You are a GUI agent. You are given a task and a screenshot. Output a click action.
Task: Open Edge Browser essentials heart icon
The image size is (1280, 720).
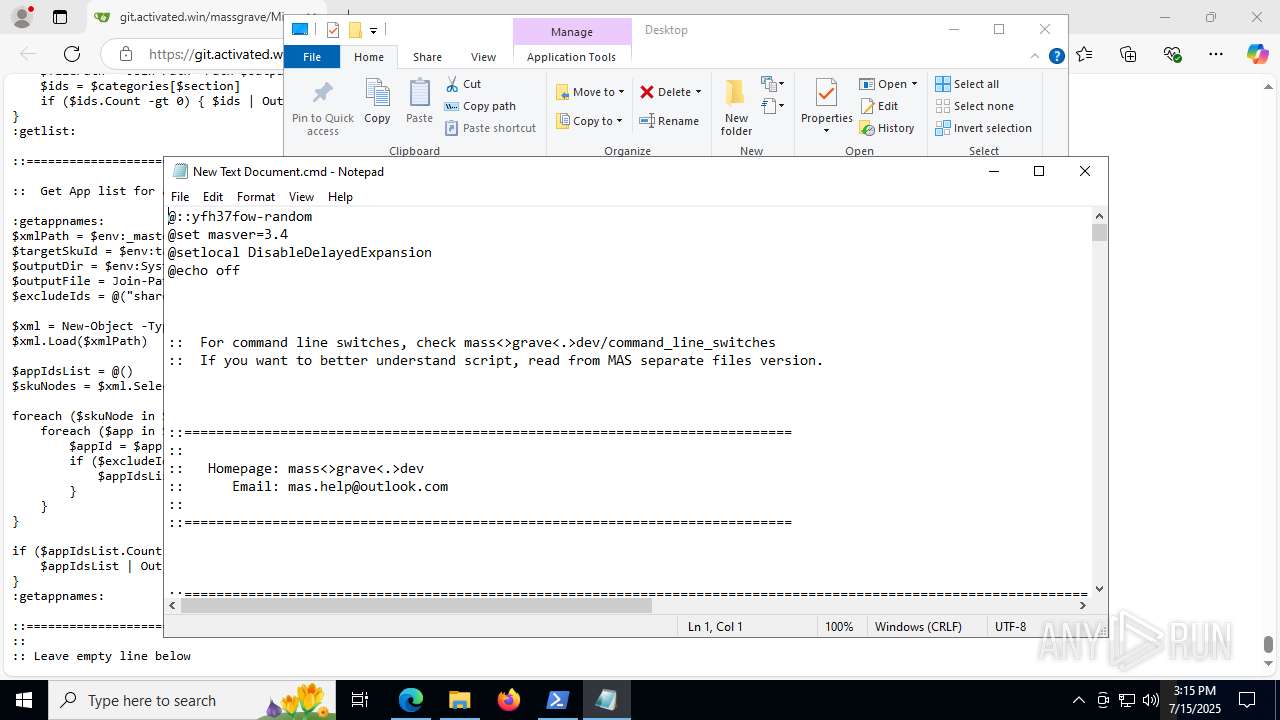(x=1172, y=54)
